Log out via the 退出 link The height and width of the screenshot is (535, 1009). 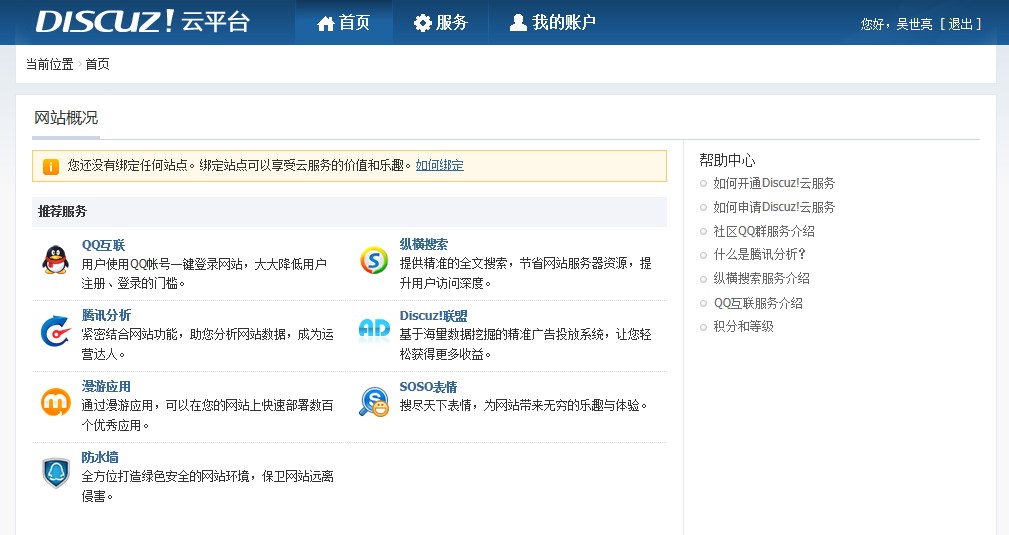(x=960, y=24)
